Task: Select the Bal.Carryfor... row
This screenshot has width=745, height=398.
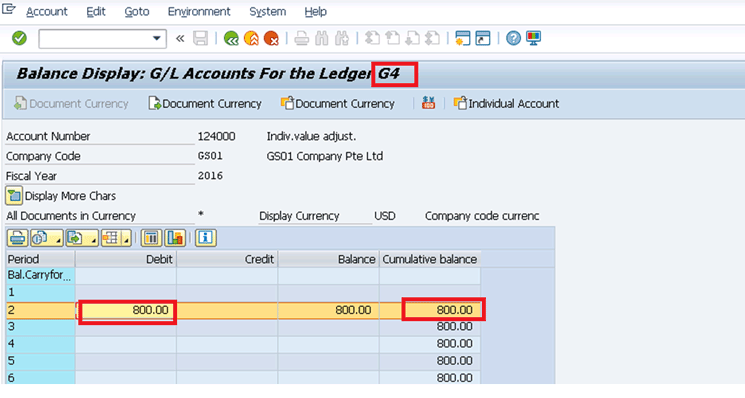Action: (41, 275)
